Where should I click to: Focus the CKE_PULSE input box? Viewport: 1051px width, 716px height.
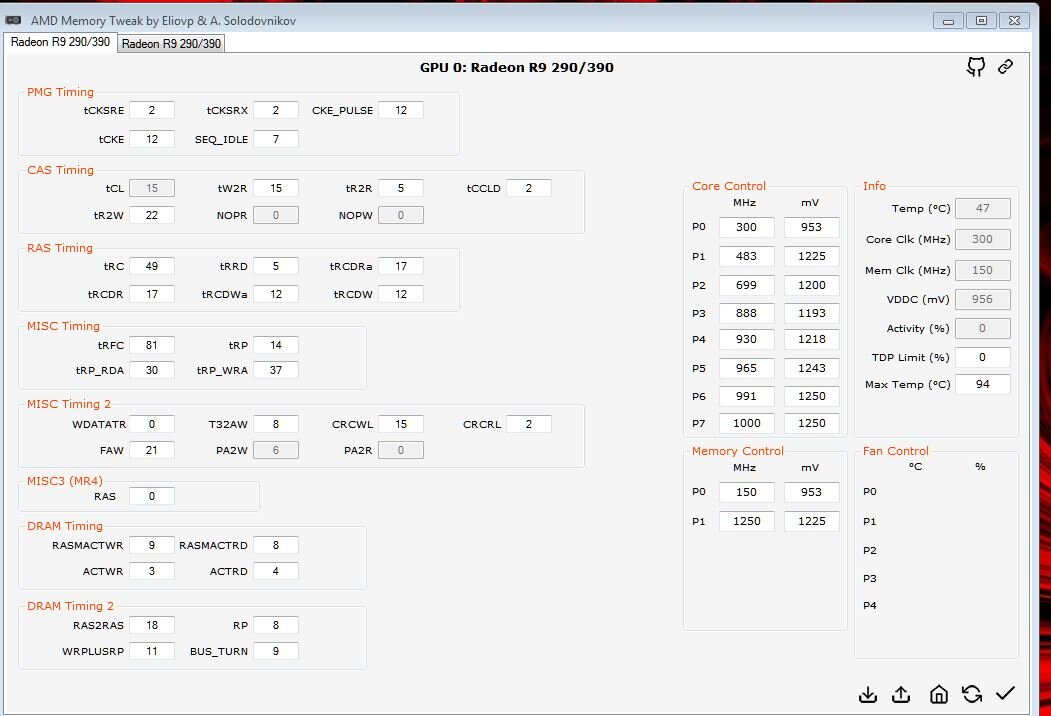pos(401,110)
